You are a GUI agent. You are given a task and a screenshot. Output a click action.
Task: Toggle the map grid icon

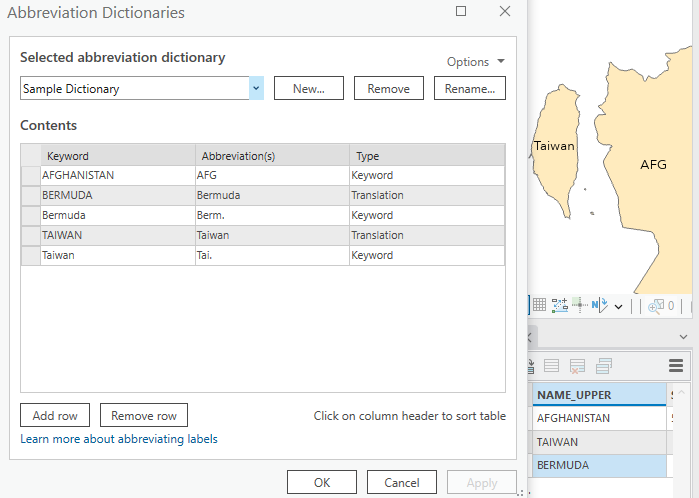pyautogui.click(x=539, y=305)
